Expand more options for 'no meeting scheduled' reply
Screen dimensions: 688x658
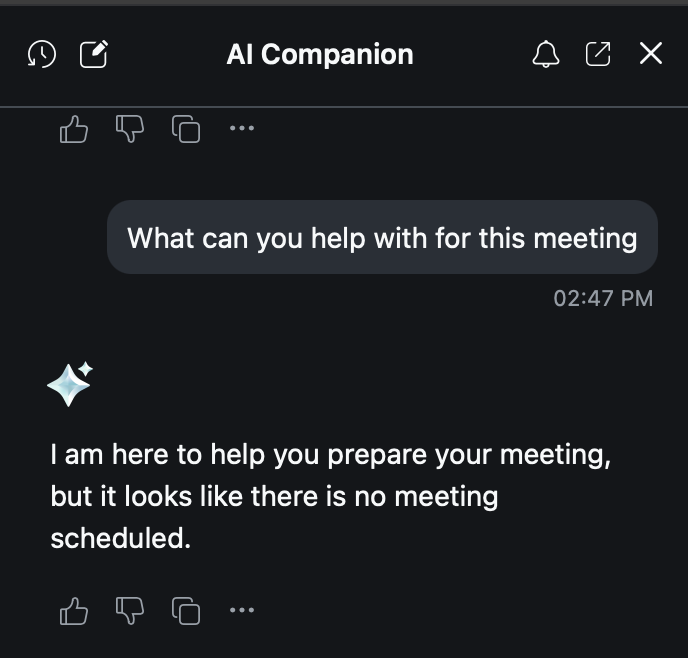[x=242, y=610]
